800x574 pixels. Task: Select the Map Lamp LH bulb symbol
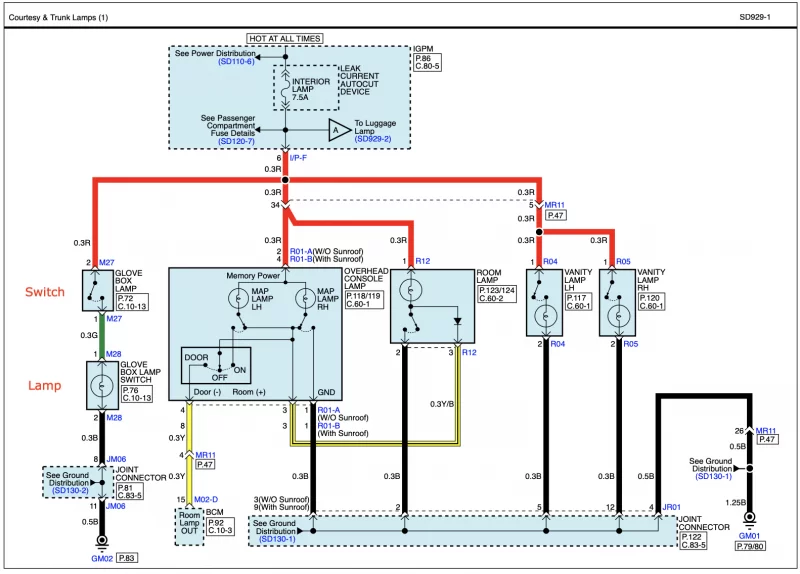coord(240,298)
